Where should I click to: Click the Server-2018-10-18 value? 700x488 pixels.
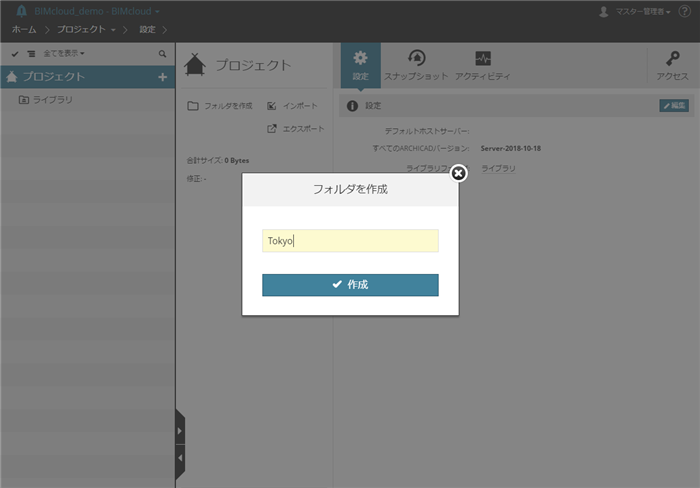(x=511, y=148)
